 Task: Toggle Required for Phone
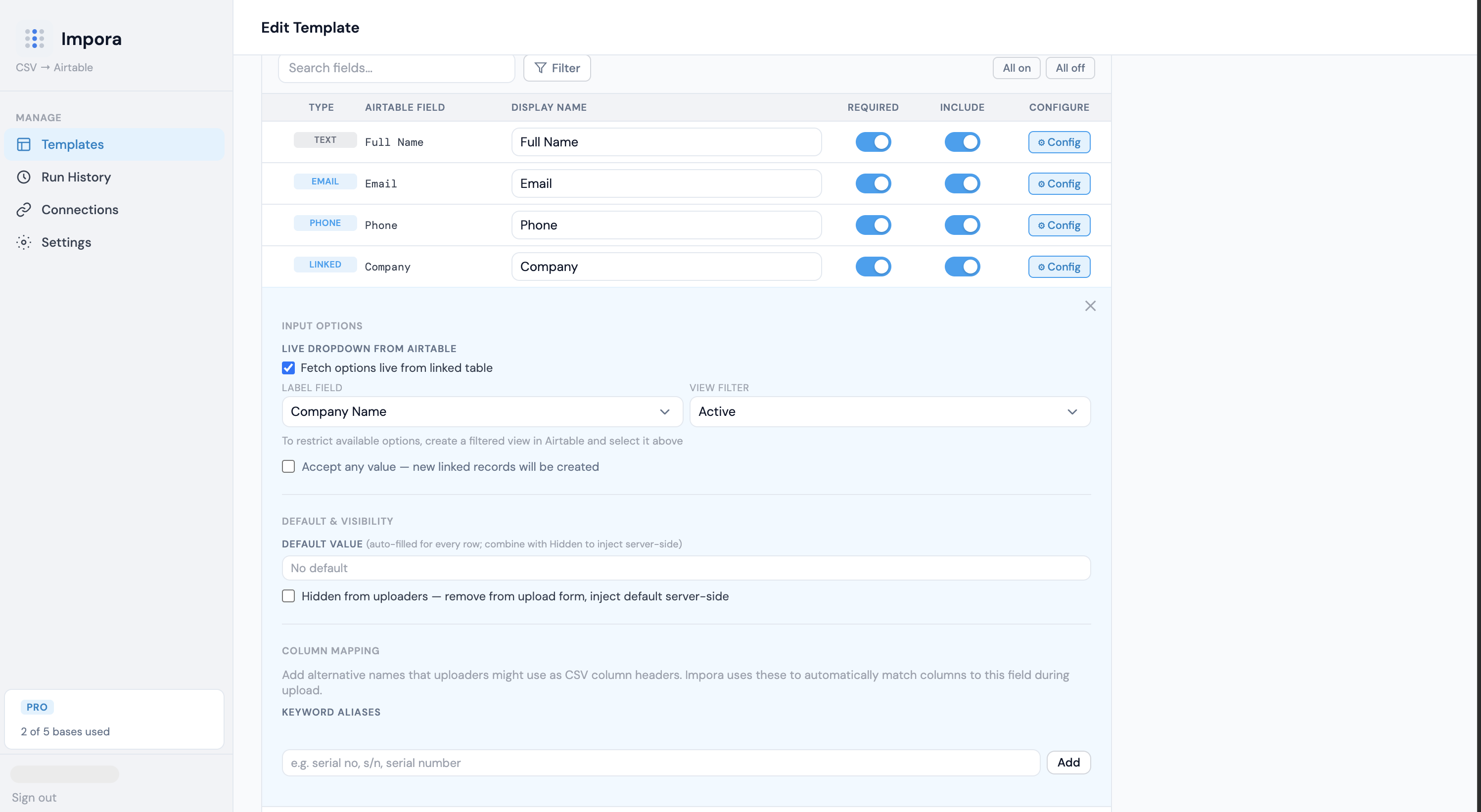tap(873, 225)
